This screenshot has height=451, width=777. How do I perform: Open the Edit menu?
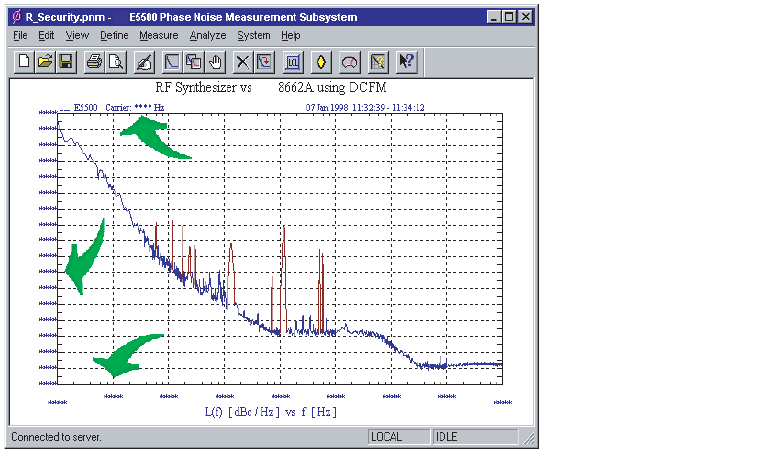47,35
